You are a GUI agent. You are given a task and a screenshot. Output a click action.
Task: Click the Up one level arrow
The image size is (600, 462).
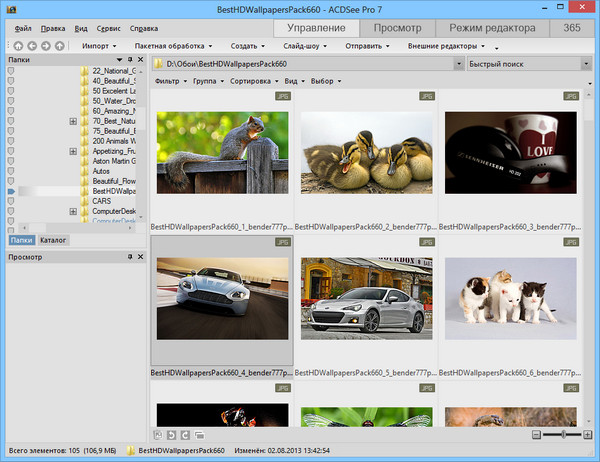click(x=59, y=46)
